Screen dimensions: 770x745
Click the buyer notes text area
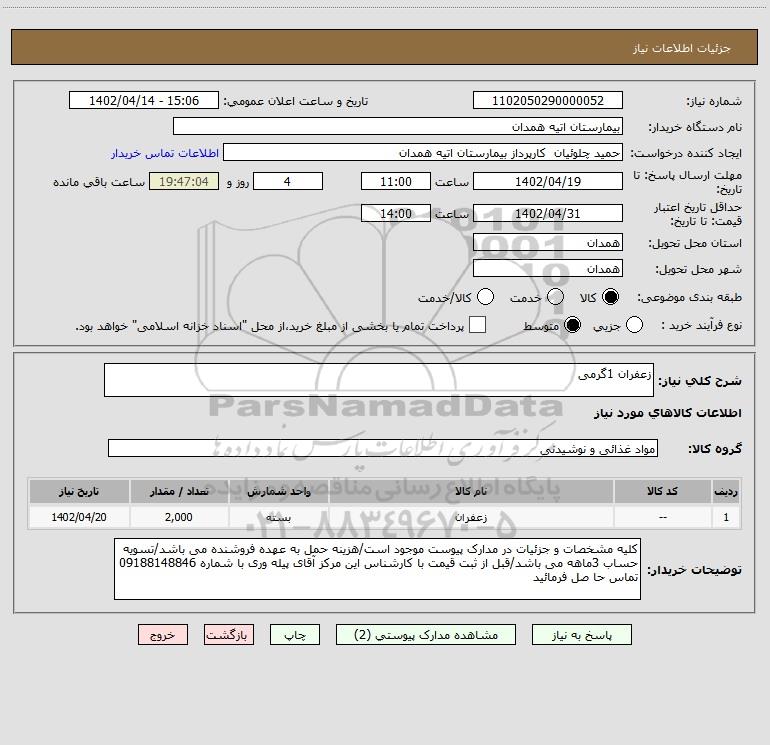tap(377, 569)
